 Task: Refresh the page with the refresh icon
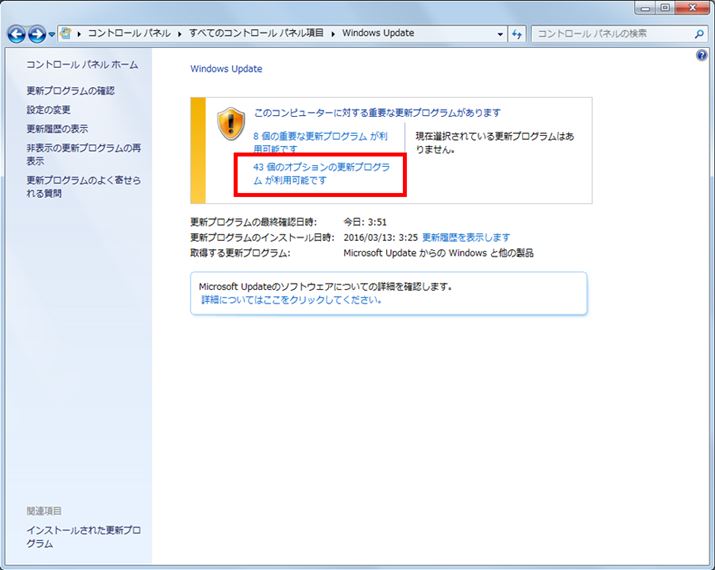(517, 34)
